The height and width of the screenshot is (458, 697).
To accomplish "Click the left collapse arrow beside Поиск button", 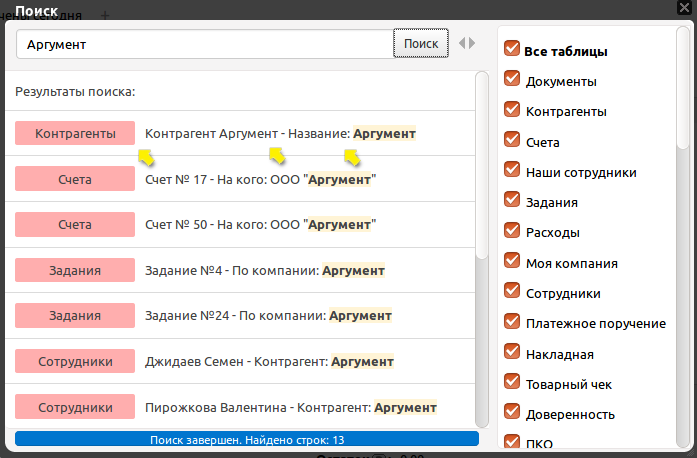I will pos(461,44).
